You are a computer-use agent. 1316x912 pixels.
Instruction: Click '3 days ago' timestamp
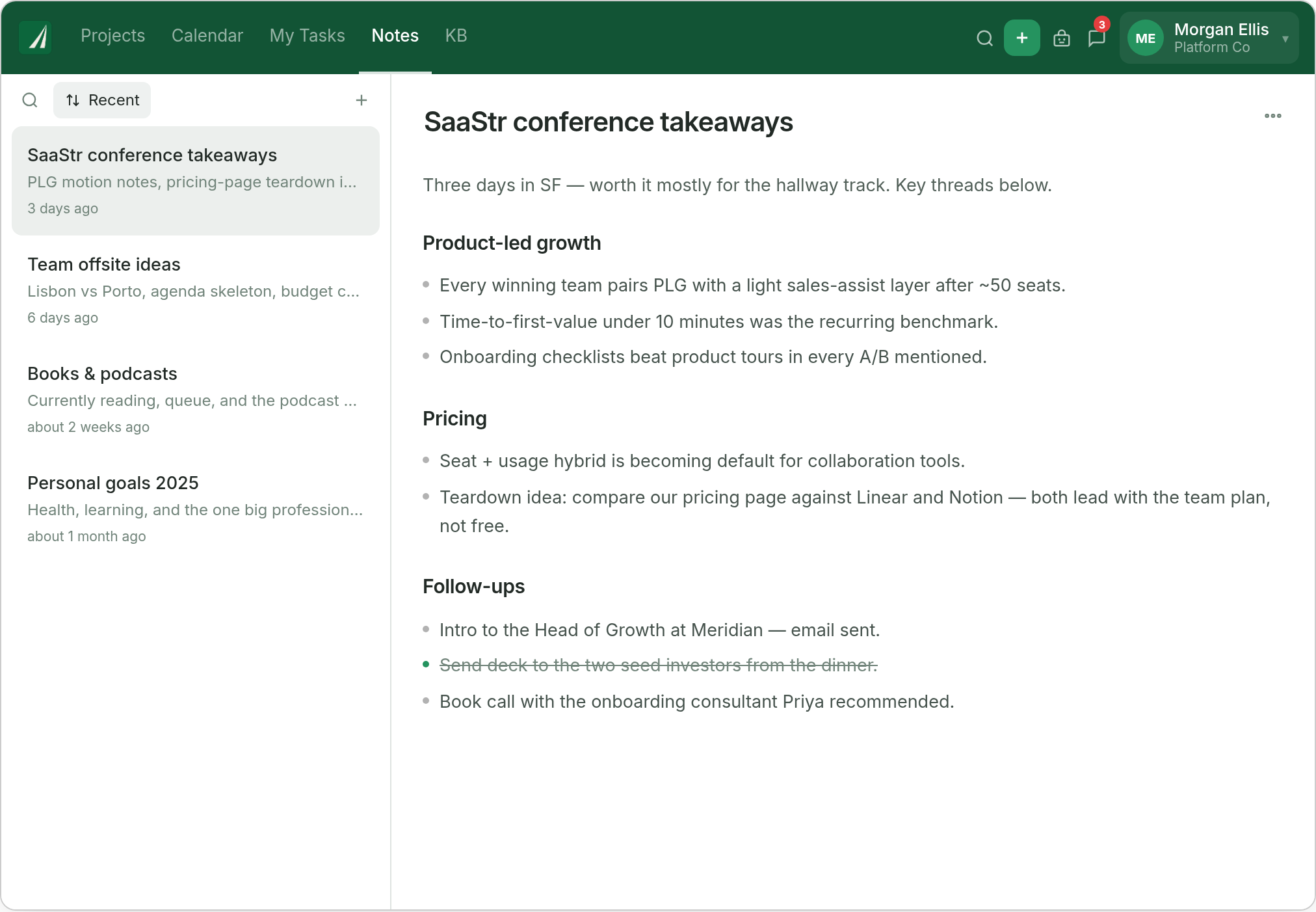point(62,209)
